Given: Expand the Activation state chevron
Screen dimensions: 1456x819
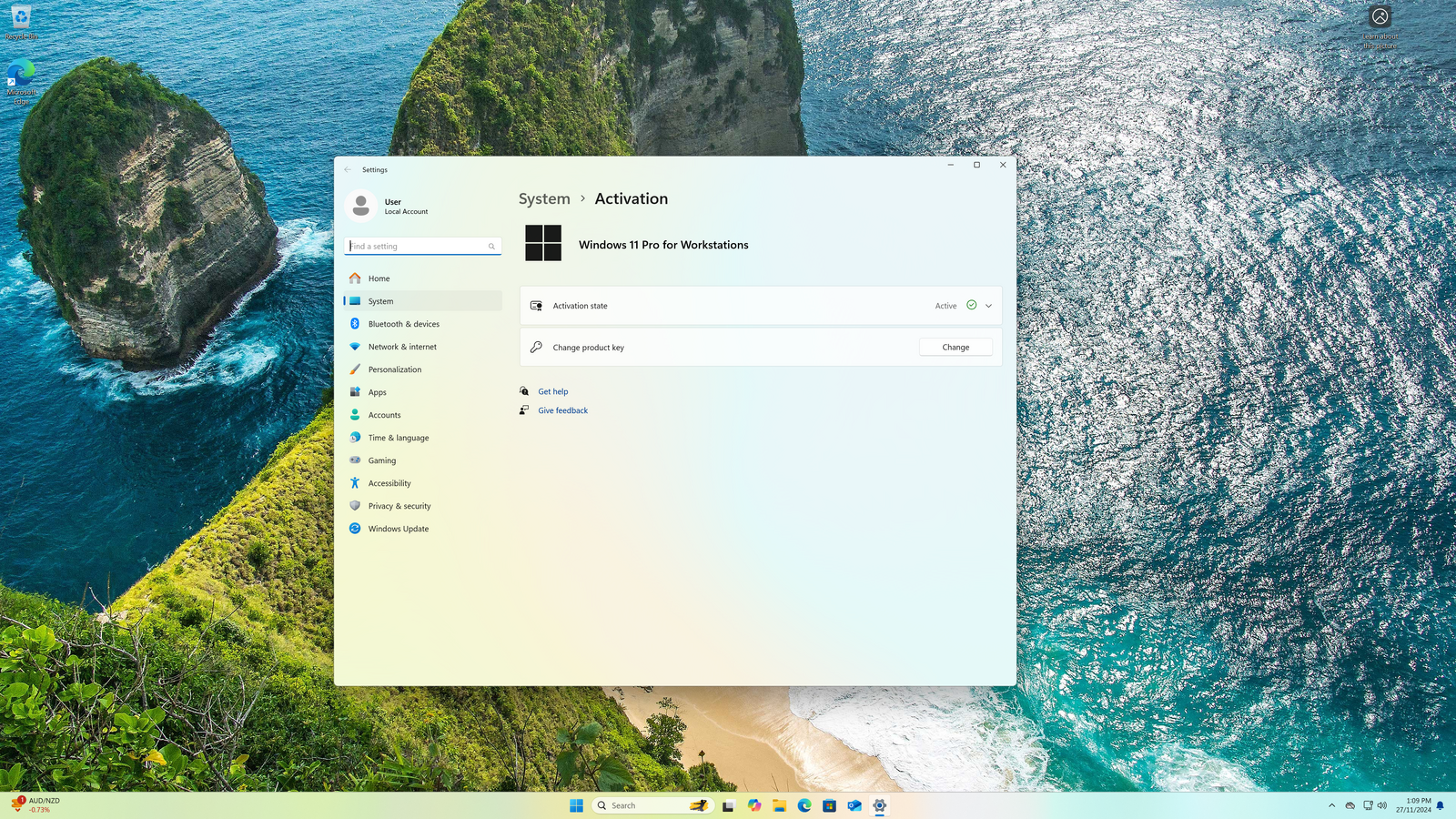Looking at the screenshot, I should coord(988,306).
